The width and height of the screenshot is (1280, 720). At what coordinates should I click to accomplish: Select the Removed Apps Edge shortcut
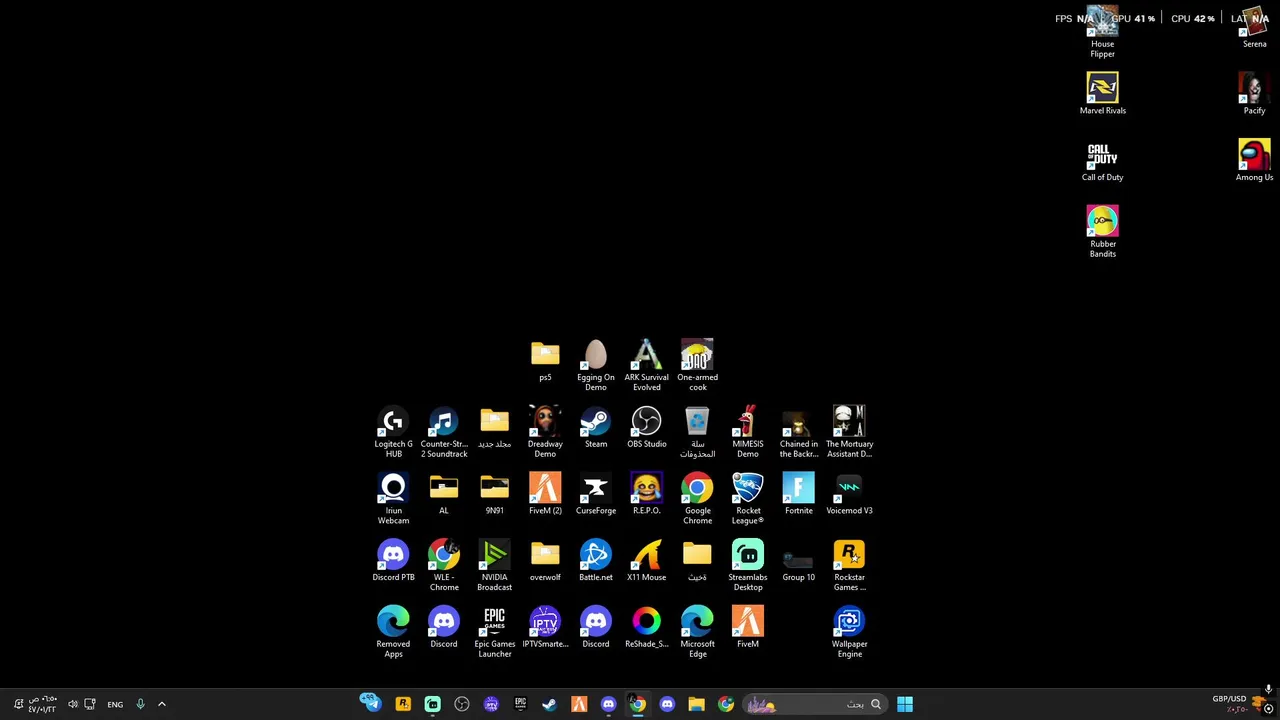point(393,632)
